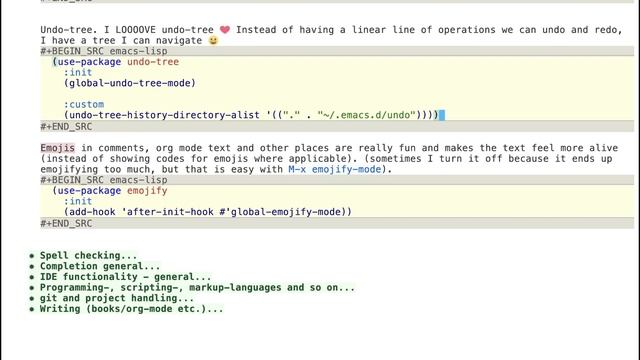Click the phrase '(instead of showing codes'
This screenshot has height=360, width=640.
(x=113, y=158)
